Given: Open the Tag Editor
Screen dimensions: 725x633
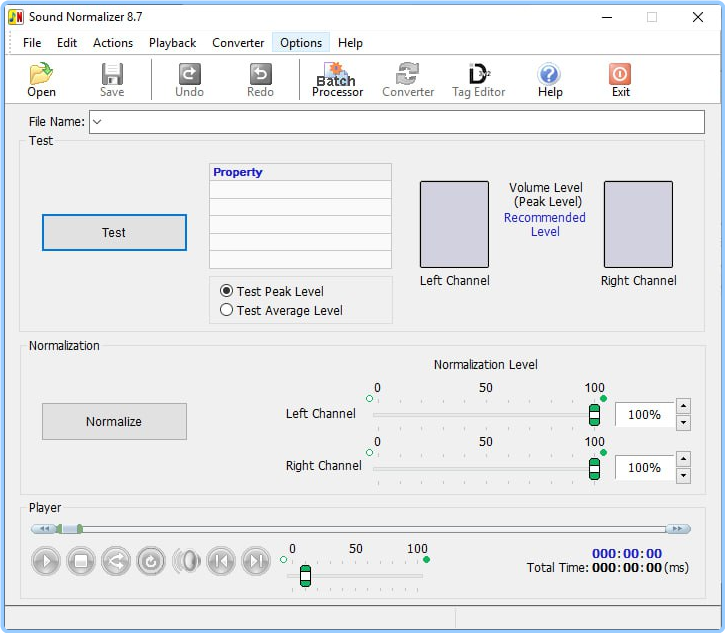Looking at the screenshot, I should [479, 80].
